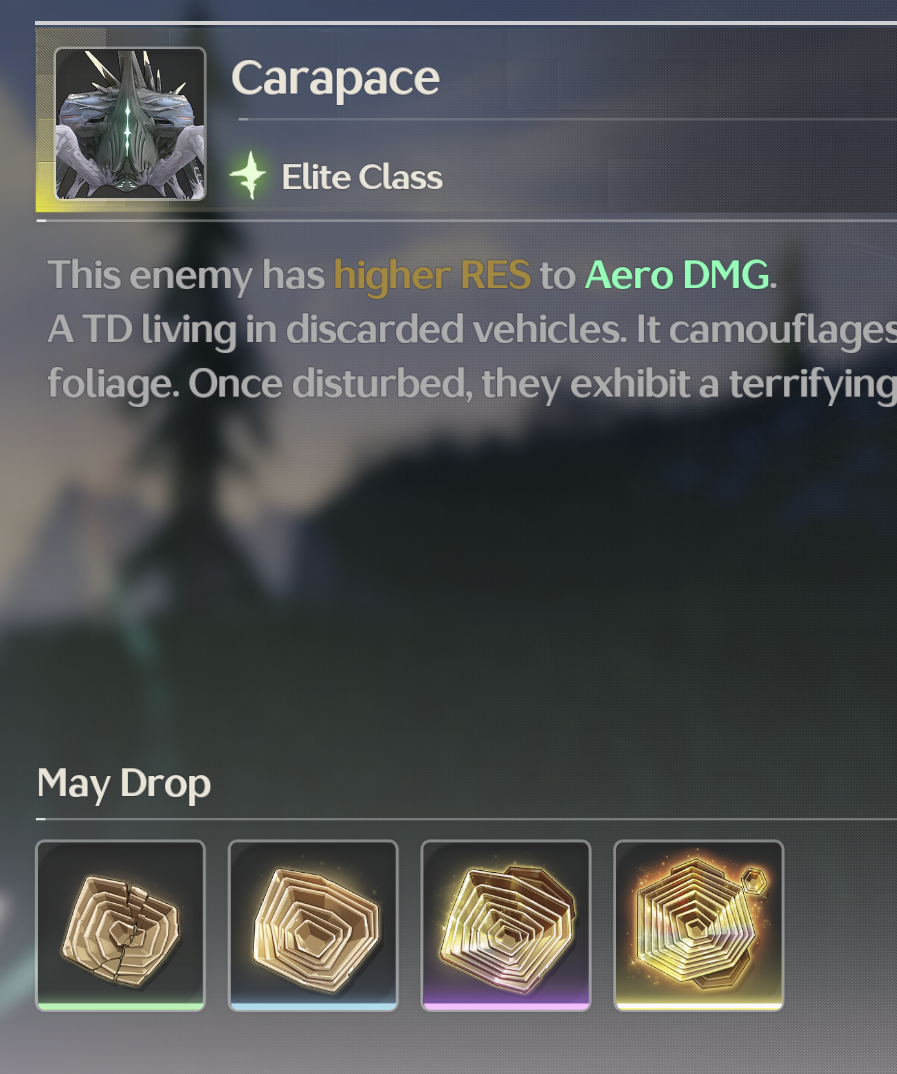Click the Elite Class label
This screenshot has width=897, height=1074.
(x=362, y=177)
